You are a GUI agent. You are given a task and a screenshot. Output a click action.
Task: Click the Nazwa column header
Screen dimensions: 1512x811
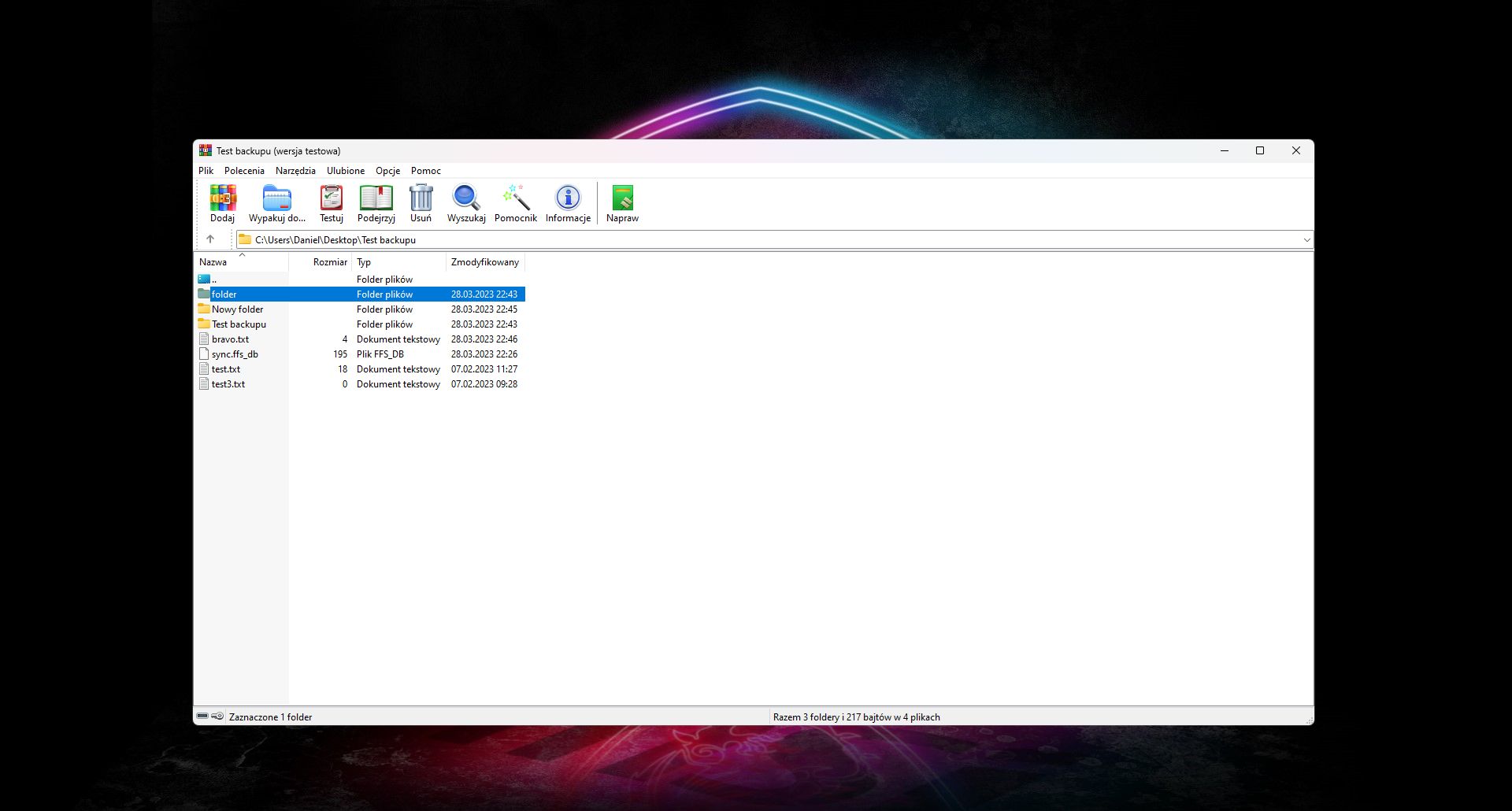pos(213,262)
